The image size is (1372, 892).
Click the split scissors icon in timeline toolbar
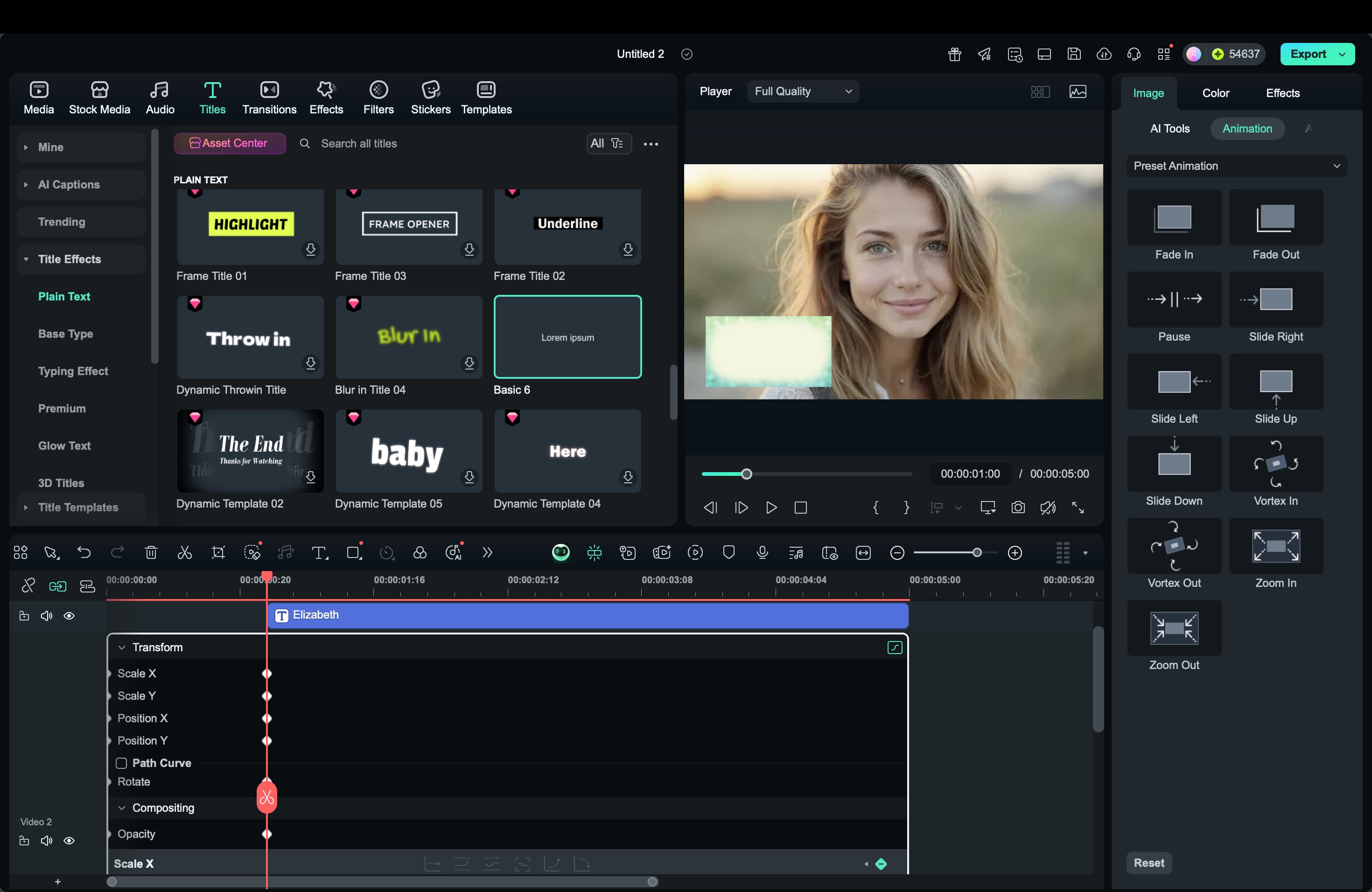coord(184,553)
